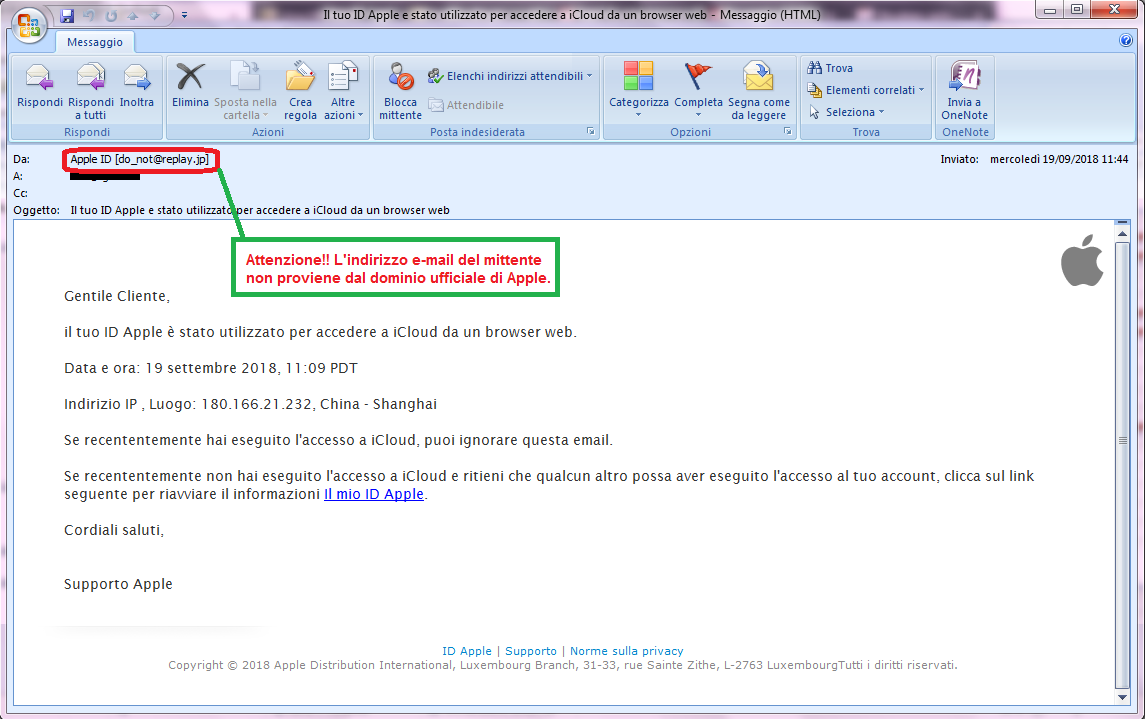1147x719 pixels.
Task: Open the Messaggio ribbon tab
Action: (95, 42)
